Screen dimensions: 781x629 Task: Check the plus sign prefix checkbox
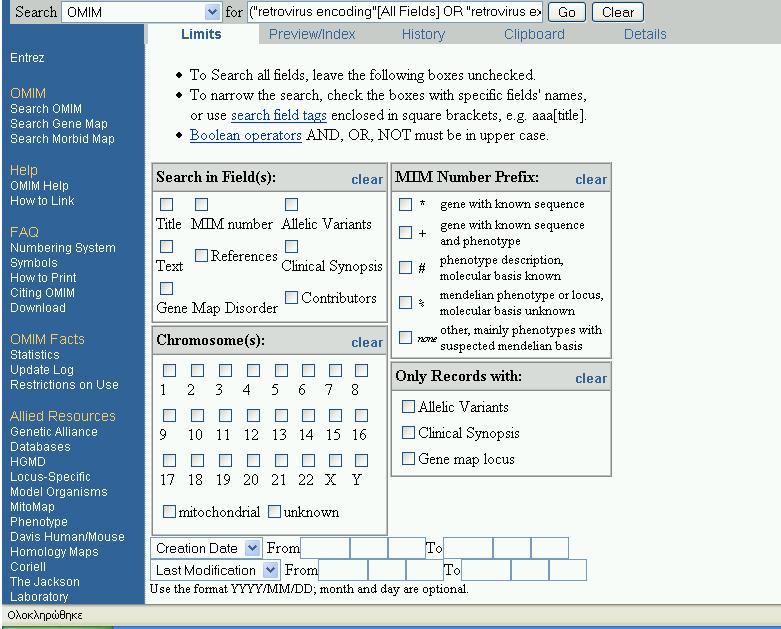point(405,233)
